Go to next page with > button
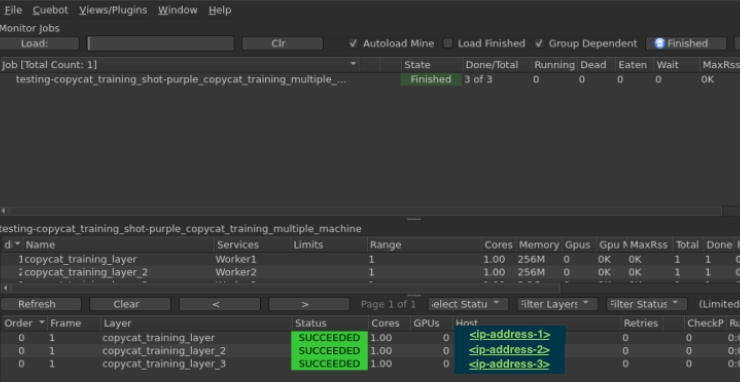 tap(309, 304)
